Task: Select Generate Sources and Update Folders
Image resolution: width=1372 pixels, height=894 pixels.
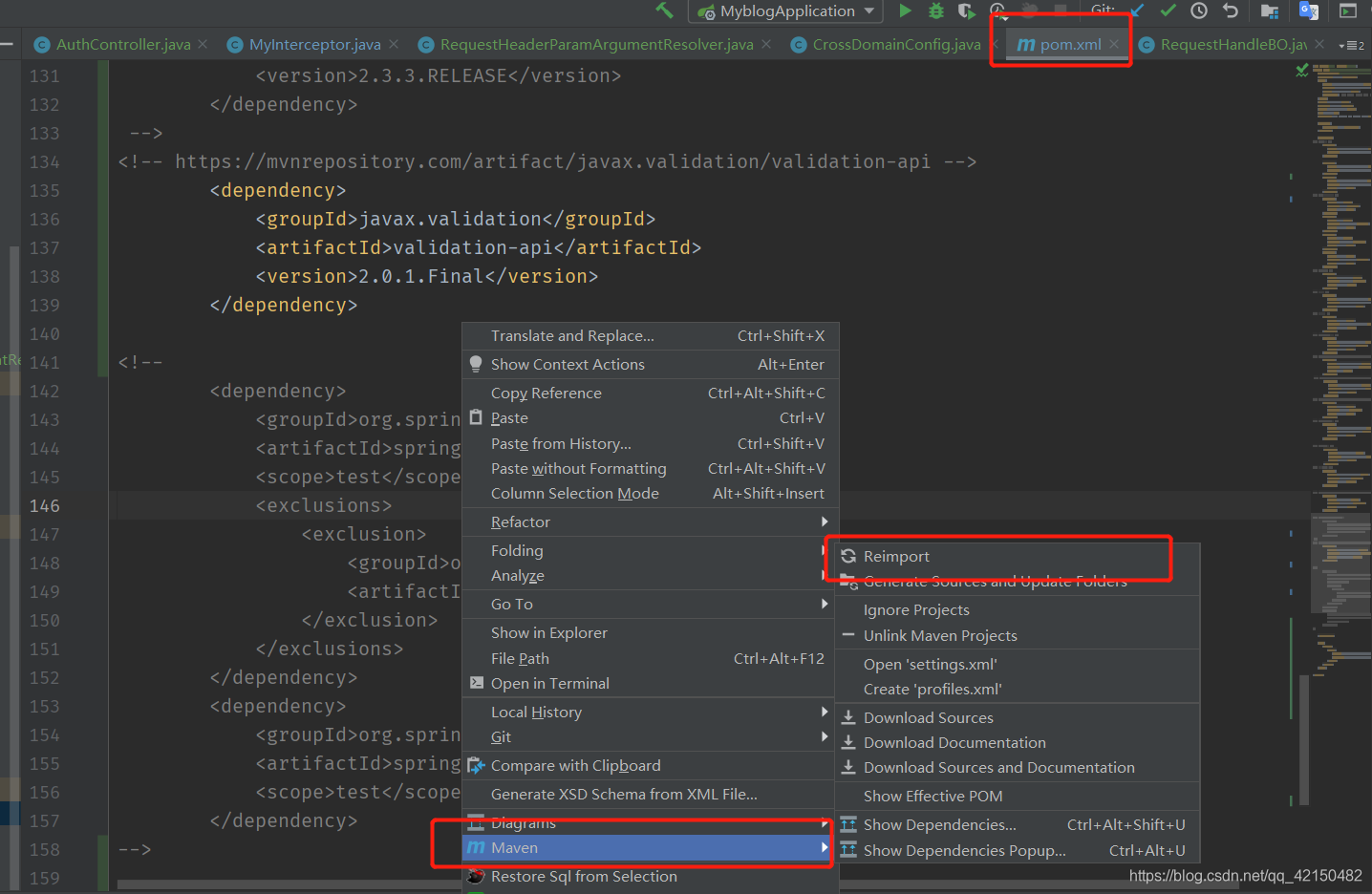Action: click(x=1018, y=582)
